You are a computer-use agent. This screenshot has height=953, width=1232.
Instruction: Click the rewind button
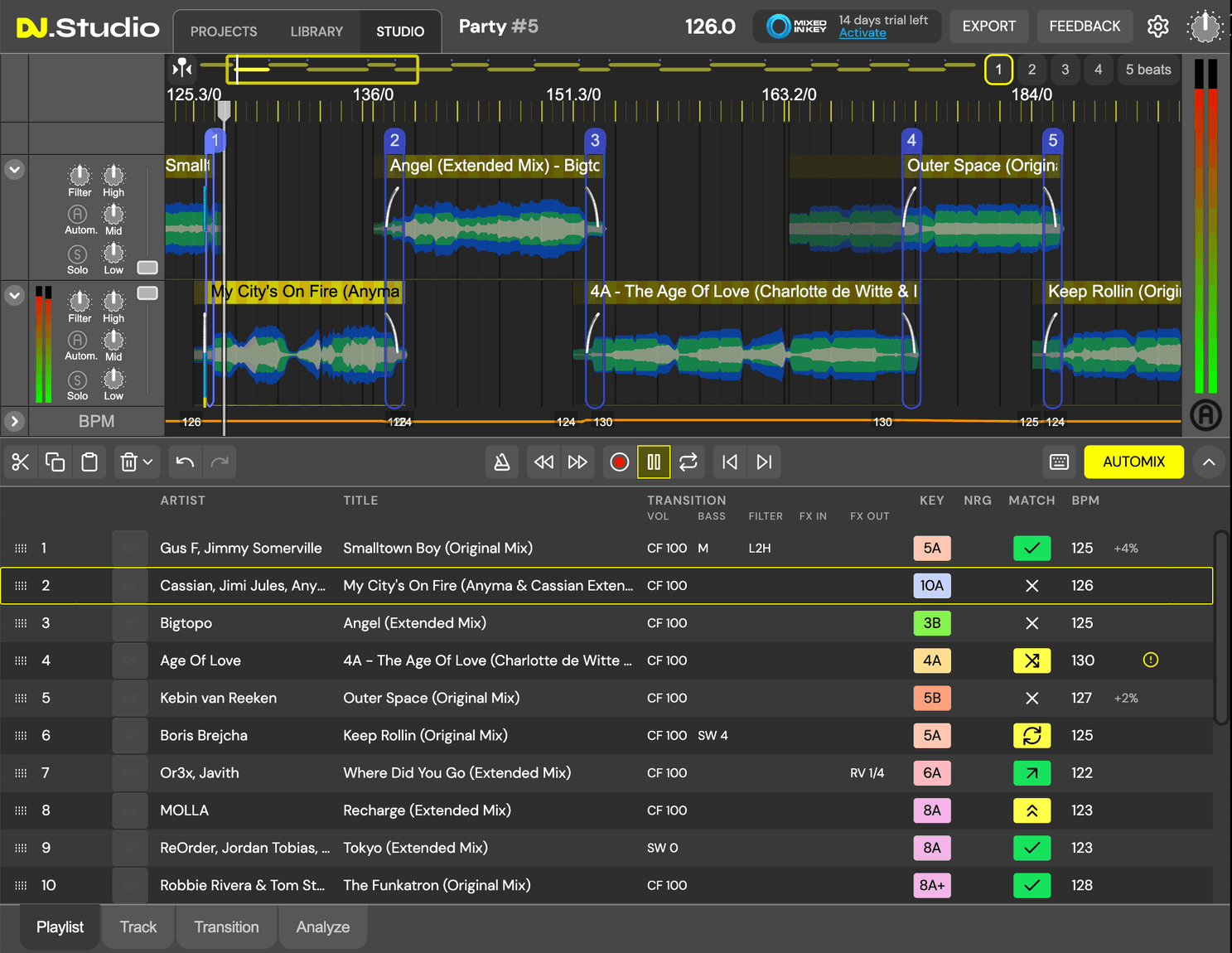544,462
